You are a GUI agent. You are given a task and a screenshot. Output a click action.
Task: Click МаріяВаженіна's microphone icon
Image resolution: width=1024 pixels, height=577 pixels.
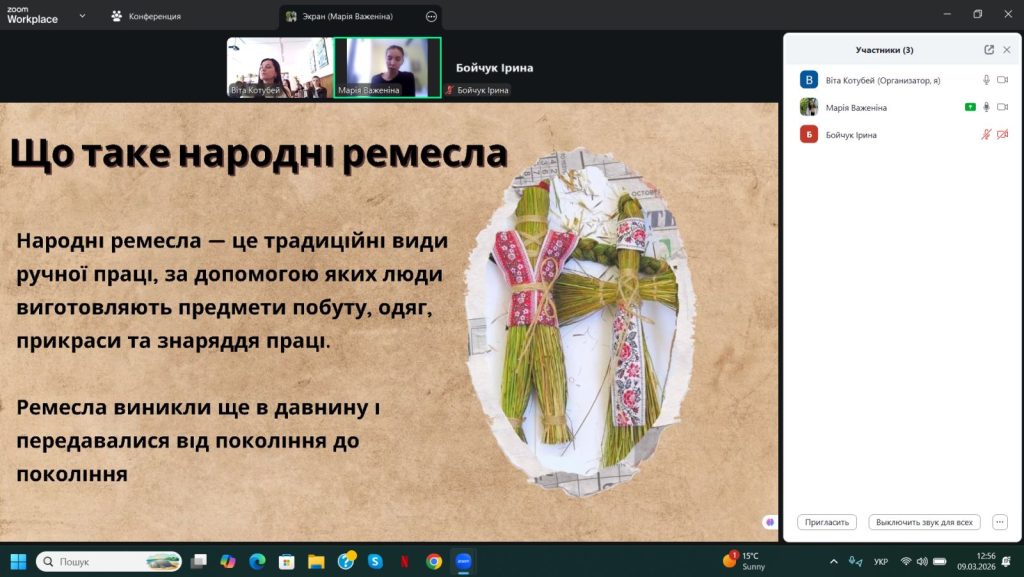point(986,107)
